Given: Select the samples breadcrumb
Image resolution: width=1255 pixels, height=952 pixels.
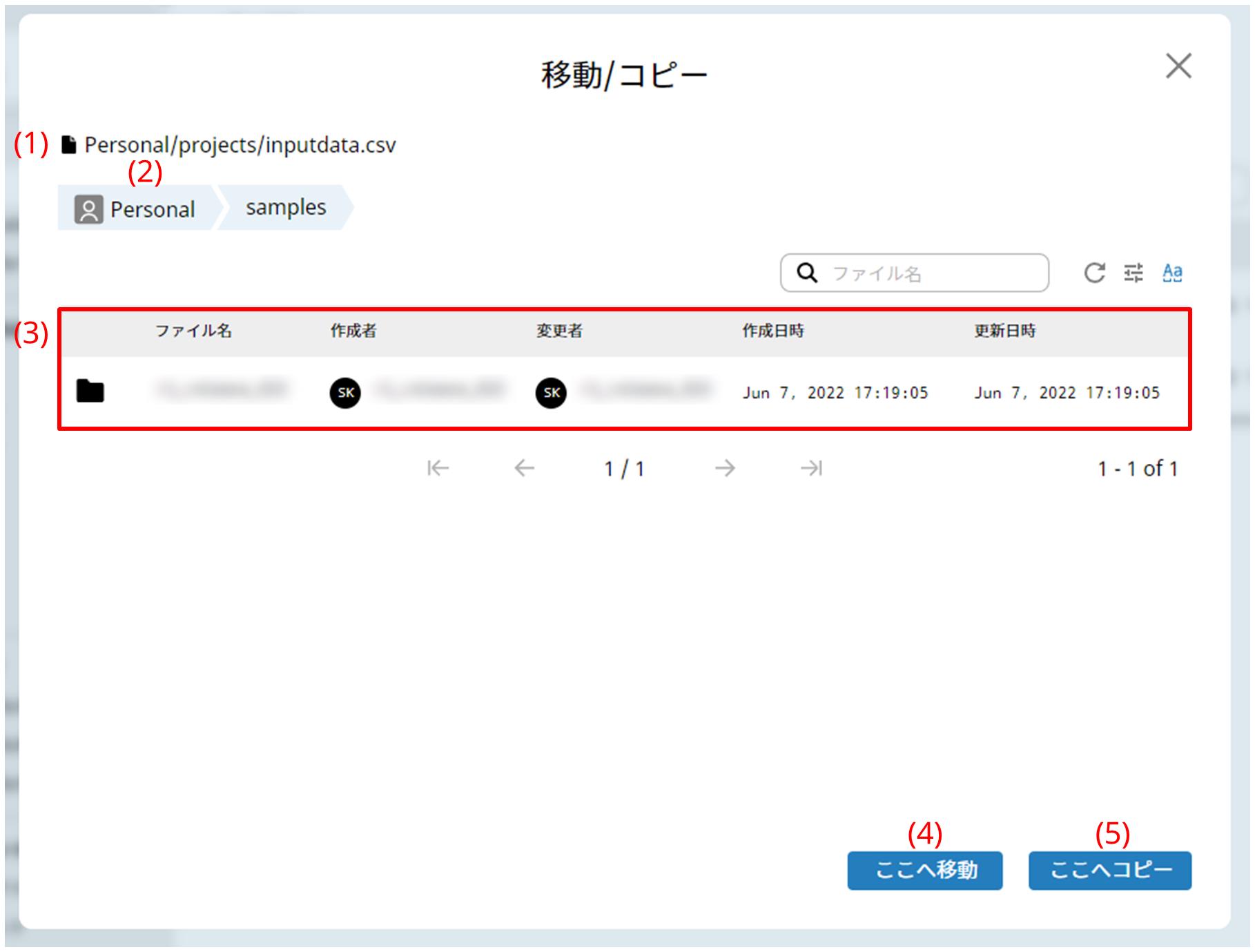Looking at the screenshot, I should tap(286, 207).
